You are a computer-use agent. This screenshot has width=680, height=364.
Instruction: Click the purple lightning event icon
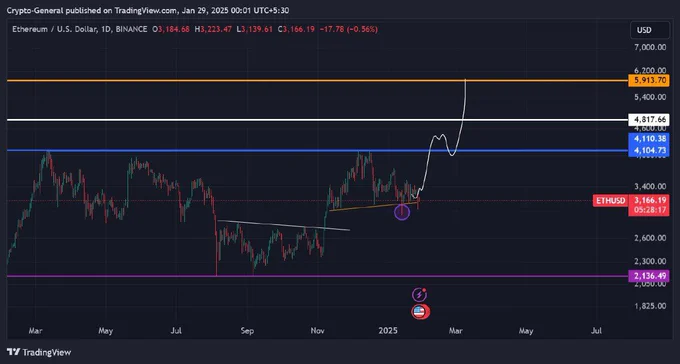pyautogui.click(x=419, y=295)
